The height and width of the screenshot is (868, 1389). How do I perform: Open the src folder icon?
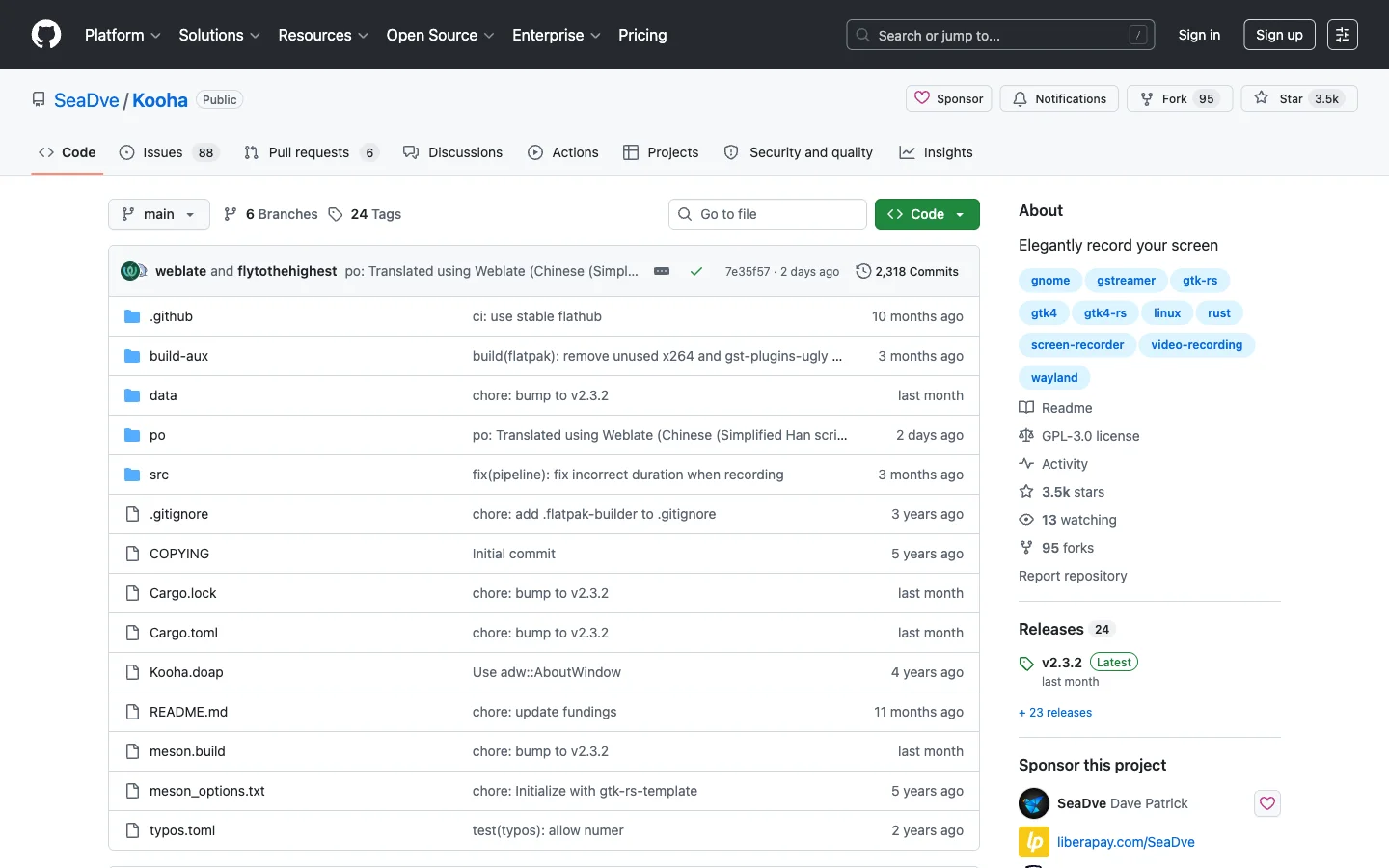point(132,475)
